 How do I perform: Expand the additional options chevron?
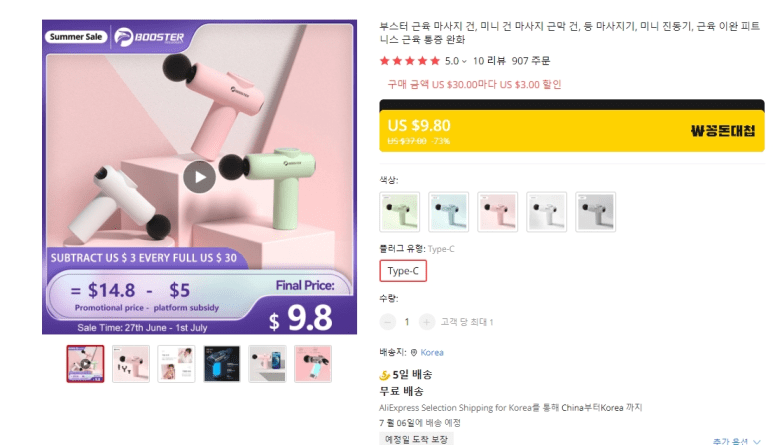pos(757,442)
